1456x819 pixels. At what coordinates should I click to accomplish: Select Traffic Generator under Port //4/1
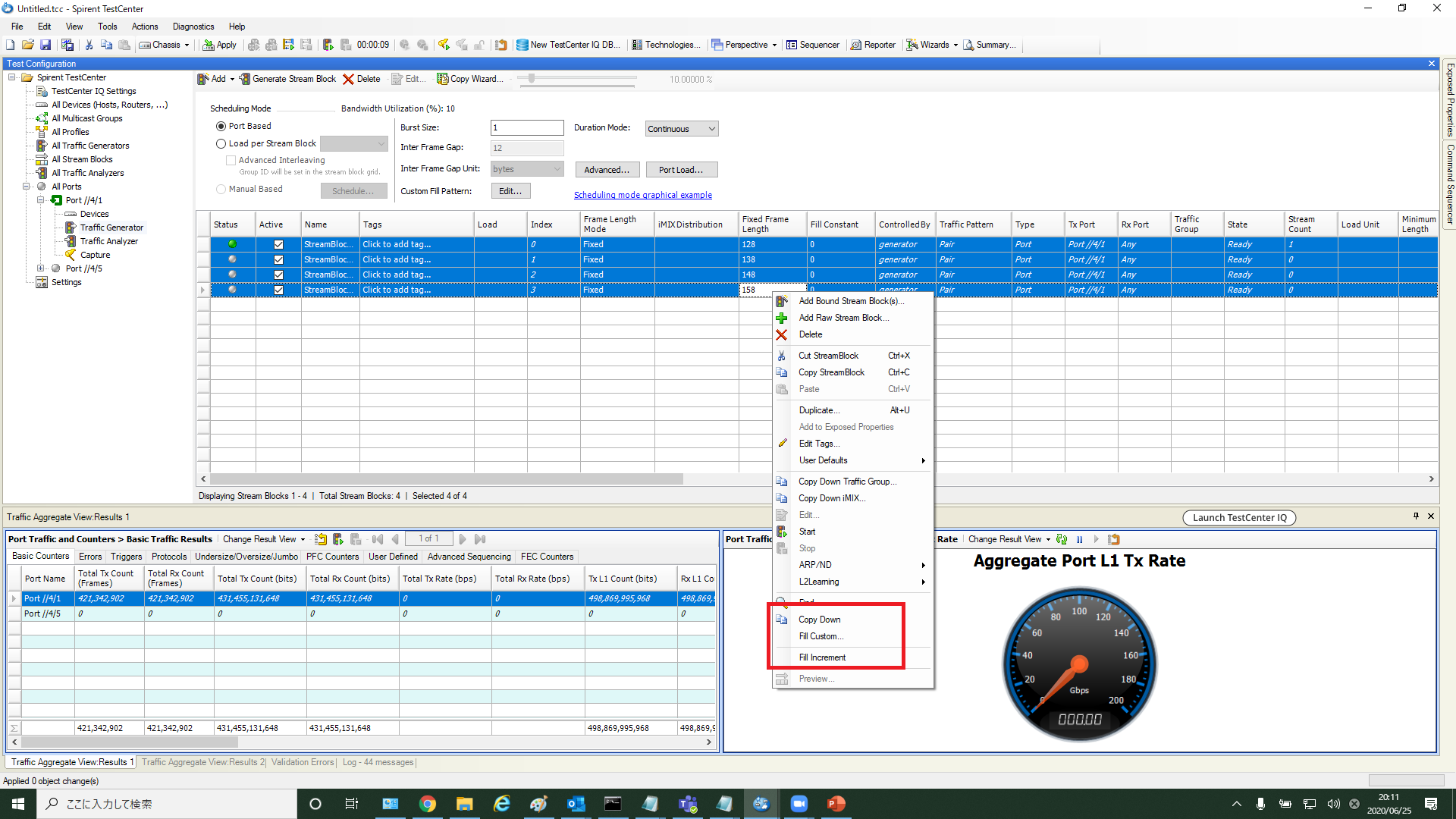pyautogui.click(x=111, y=227)
